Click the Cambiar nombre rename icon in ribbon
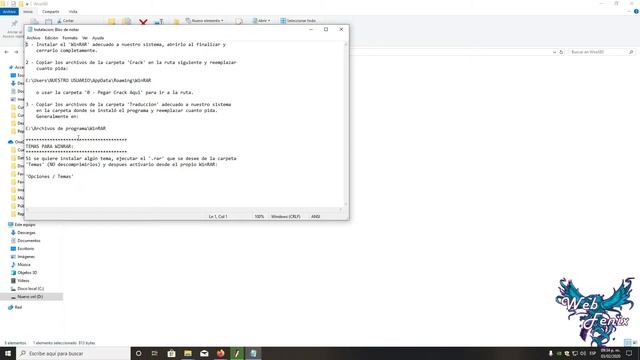The height and width of the screenshot is (360, 640). pos(159,21)
